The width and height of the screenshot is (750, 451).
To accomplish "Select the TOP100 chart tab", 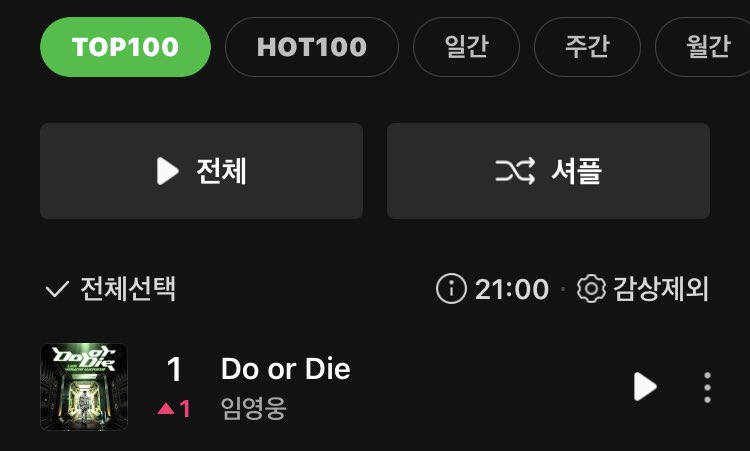I will (125, 47).
